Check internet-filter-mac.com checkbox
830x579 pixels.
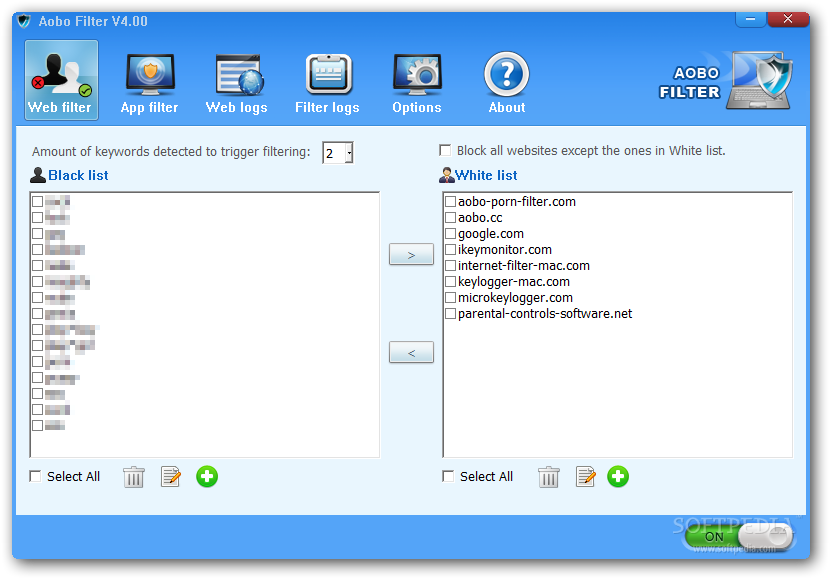tap(450, 266)
